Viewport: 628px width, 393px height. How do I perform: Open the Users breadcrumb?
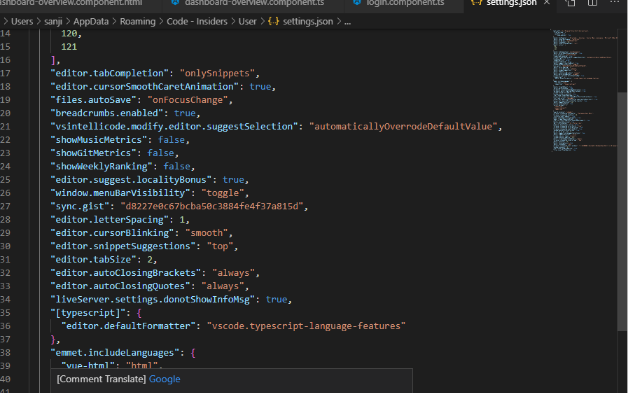click(22, 22)
